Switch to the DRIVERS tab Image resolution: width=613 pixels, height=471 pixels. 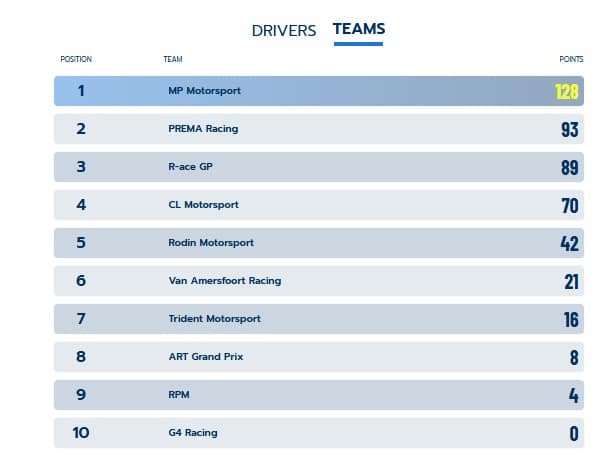[x=284, y=30]
